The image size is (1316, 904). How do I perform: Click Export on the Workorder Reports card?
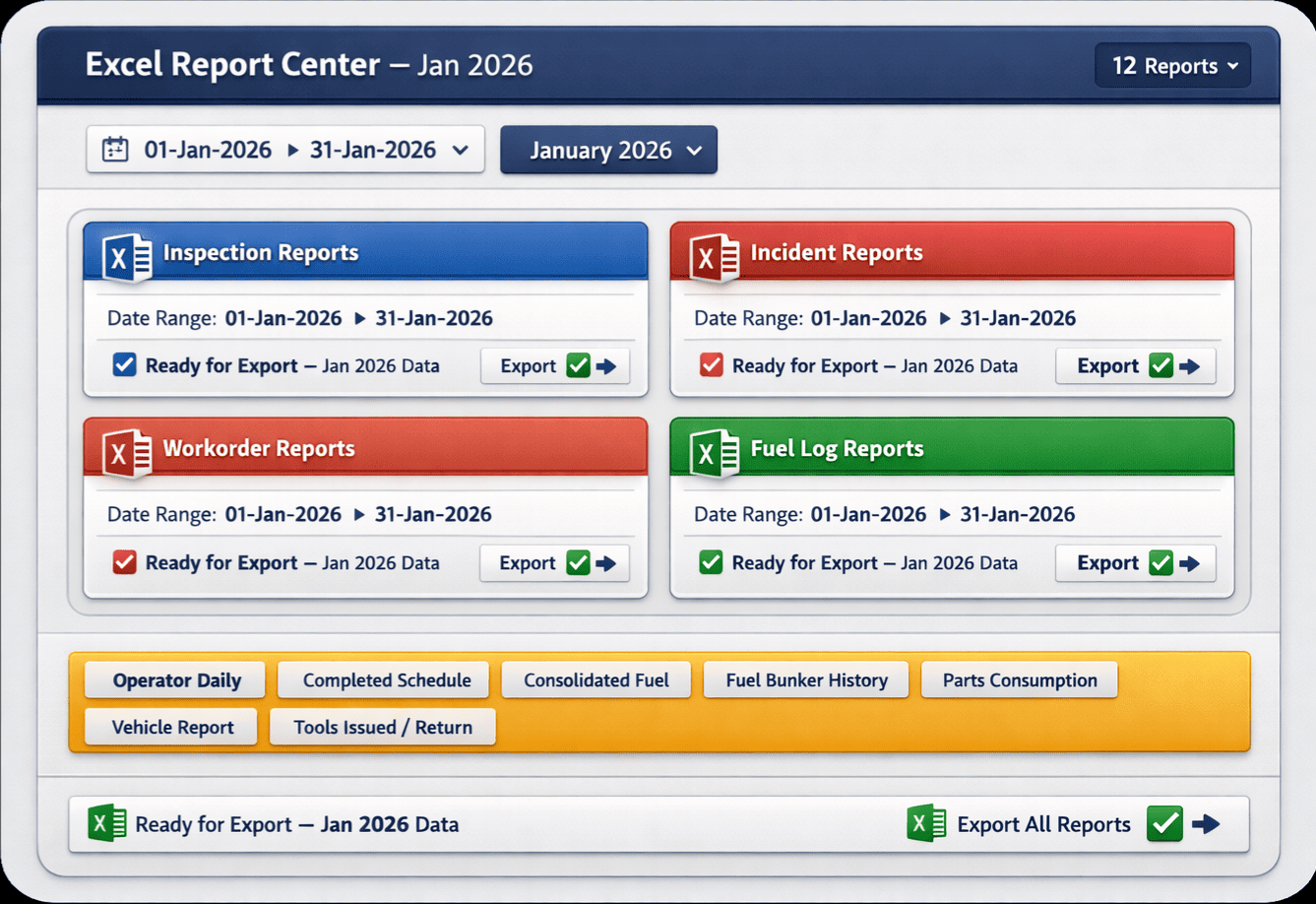click(x=554, y=562)
